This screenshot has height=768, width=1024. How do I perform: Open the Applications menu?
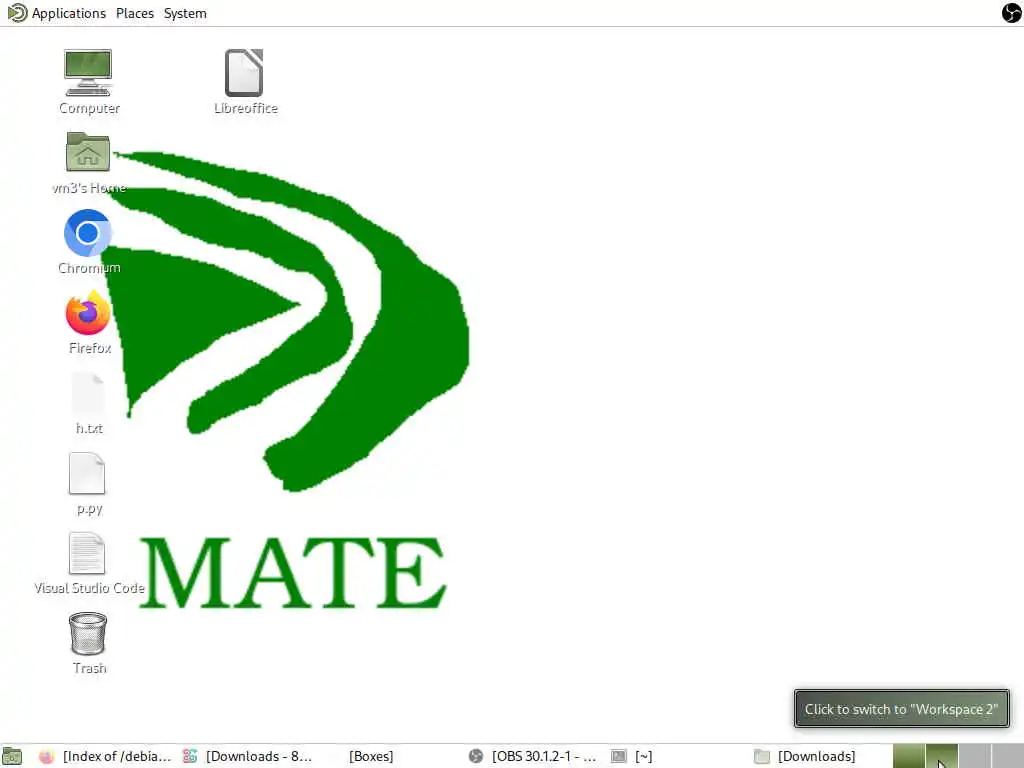pyautogui.click(x=57, y=13)
